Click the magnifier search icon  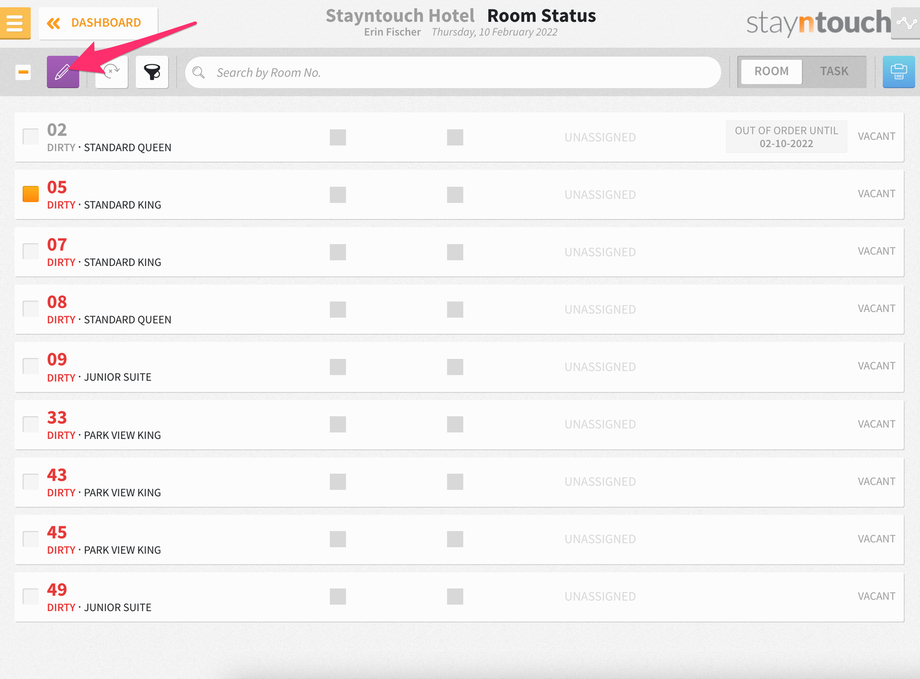pos(199,73)
